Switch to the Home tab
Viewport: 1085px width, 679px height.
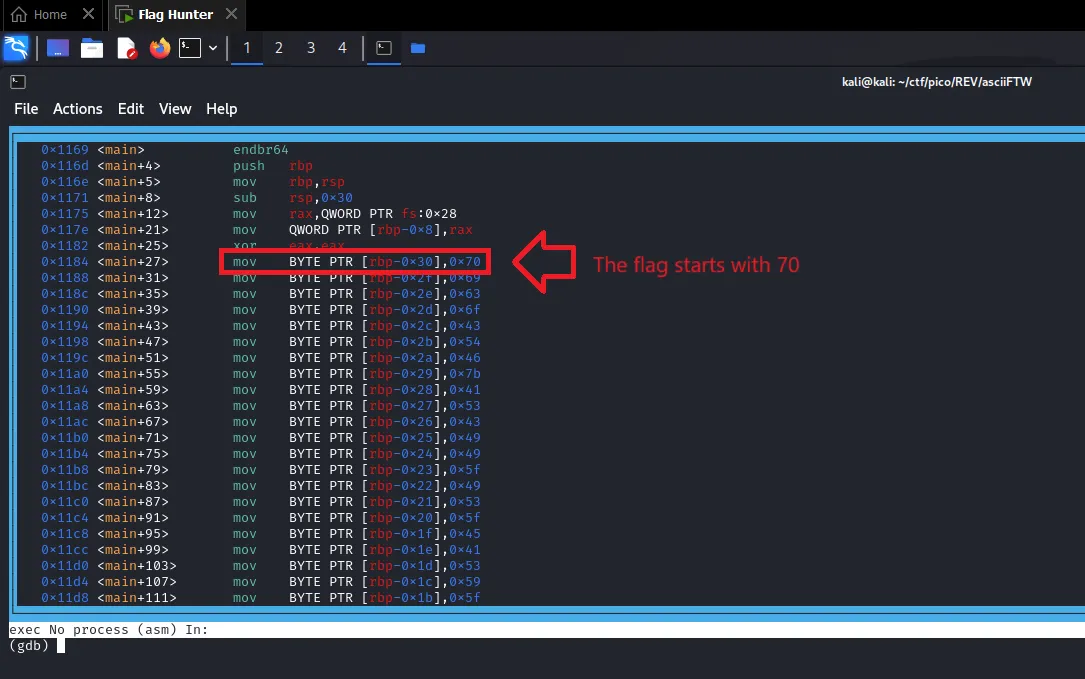point(40,14)
